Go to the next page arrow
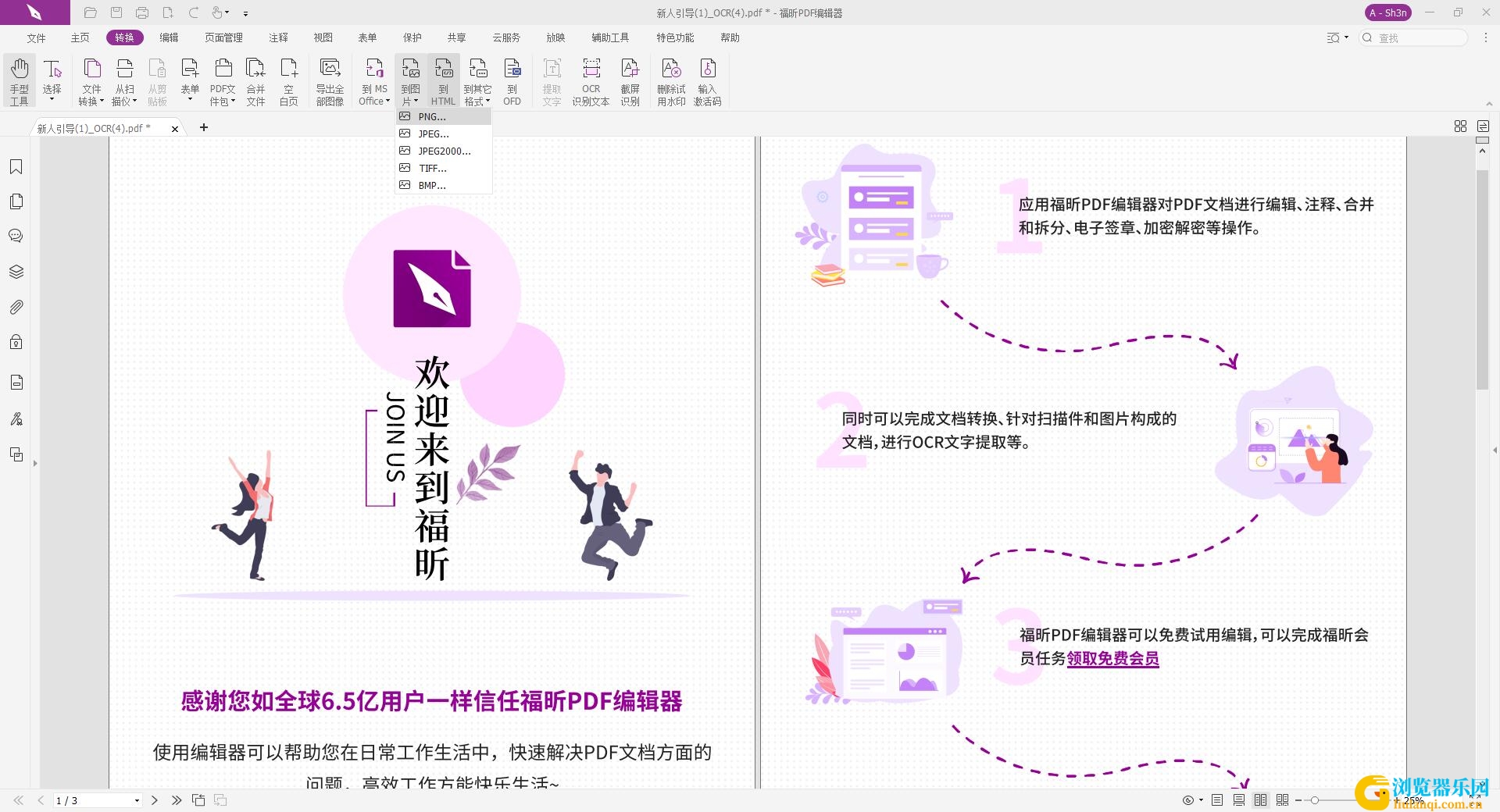The height and width of the screenshot is (812, 1500). 155,800
